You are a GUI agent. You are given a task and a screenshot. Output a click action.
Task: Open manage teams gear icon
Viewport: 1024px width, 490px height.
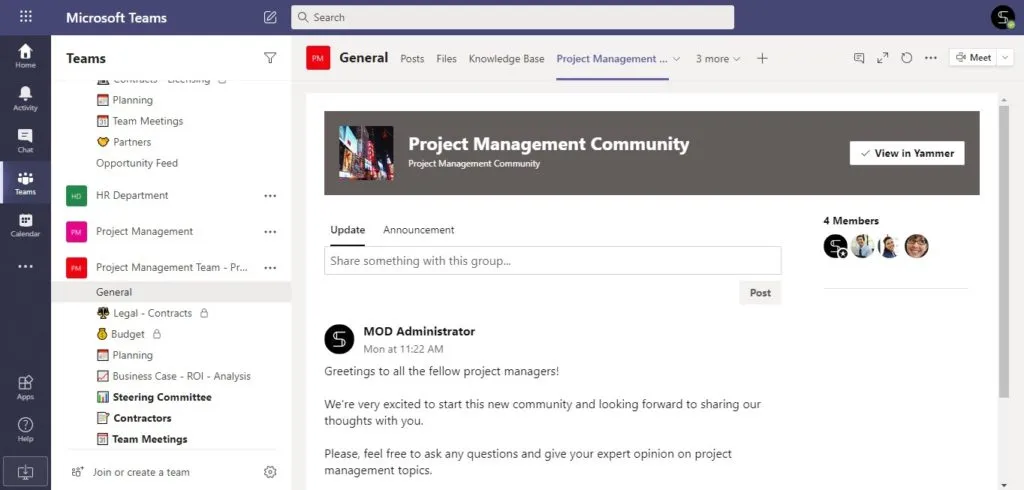270,472
